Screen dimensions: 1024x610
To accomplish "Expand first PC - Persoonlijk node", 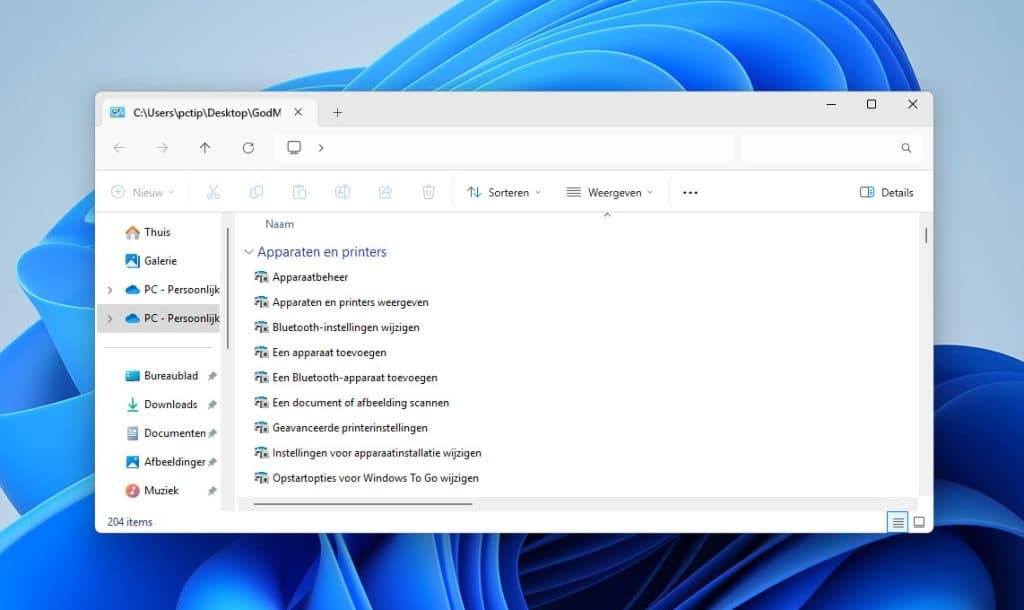I will click(x=110, y=290).
